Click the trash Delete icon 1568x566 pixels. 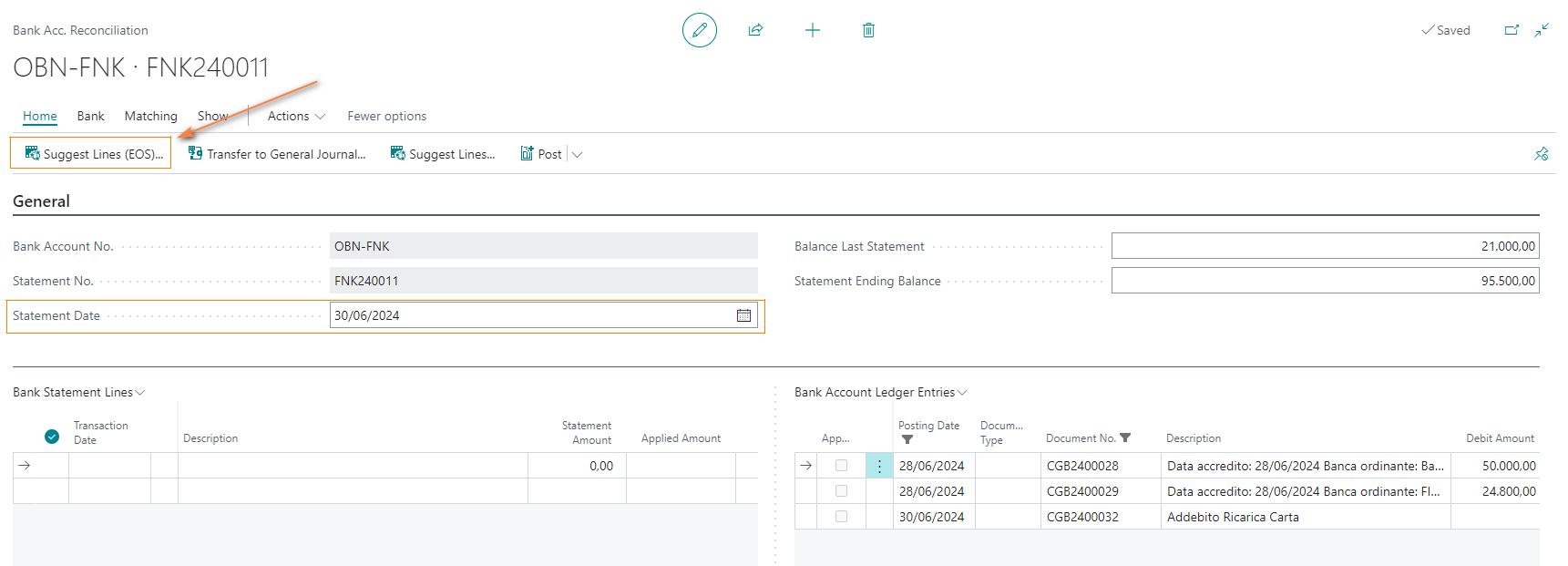pyautogui.click(x=868, y=30)
